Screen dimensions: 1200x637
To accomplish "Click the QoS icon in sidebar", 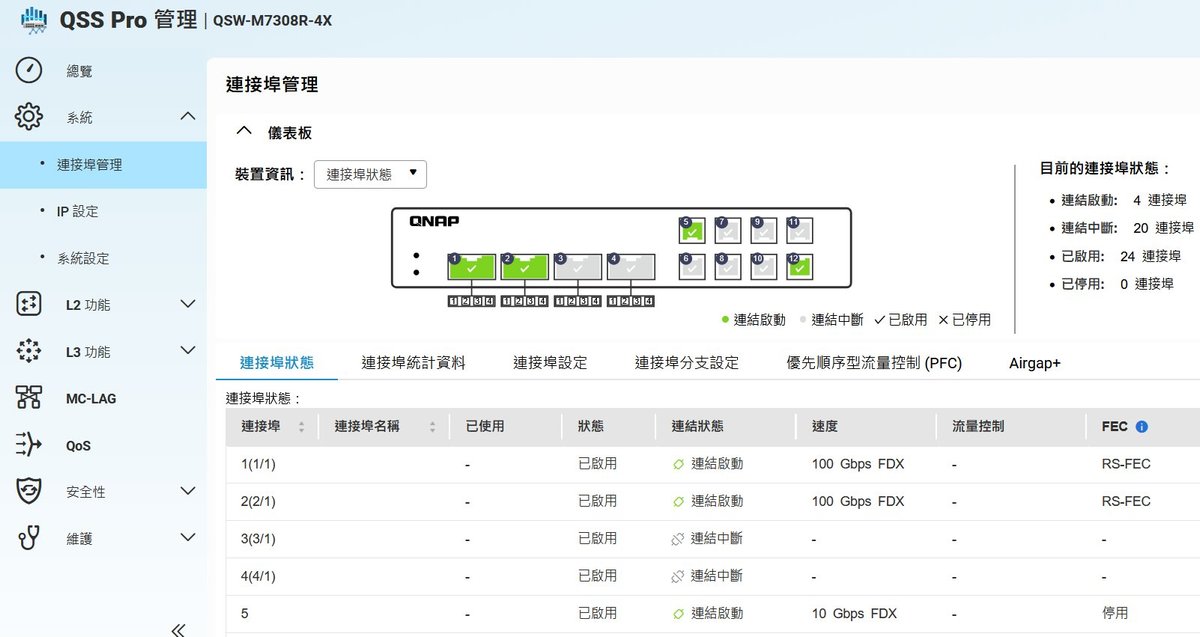I will [29, 445].
